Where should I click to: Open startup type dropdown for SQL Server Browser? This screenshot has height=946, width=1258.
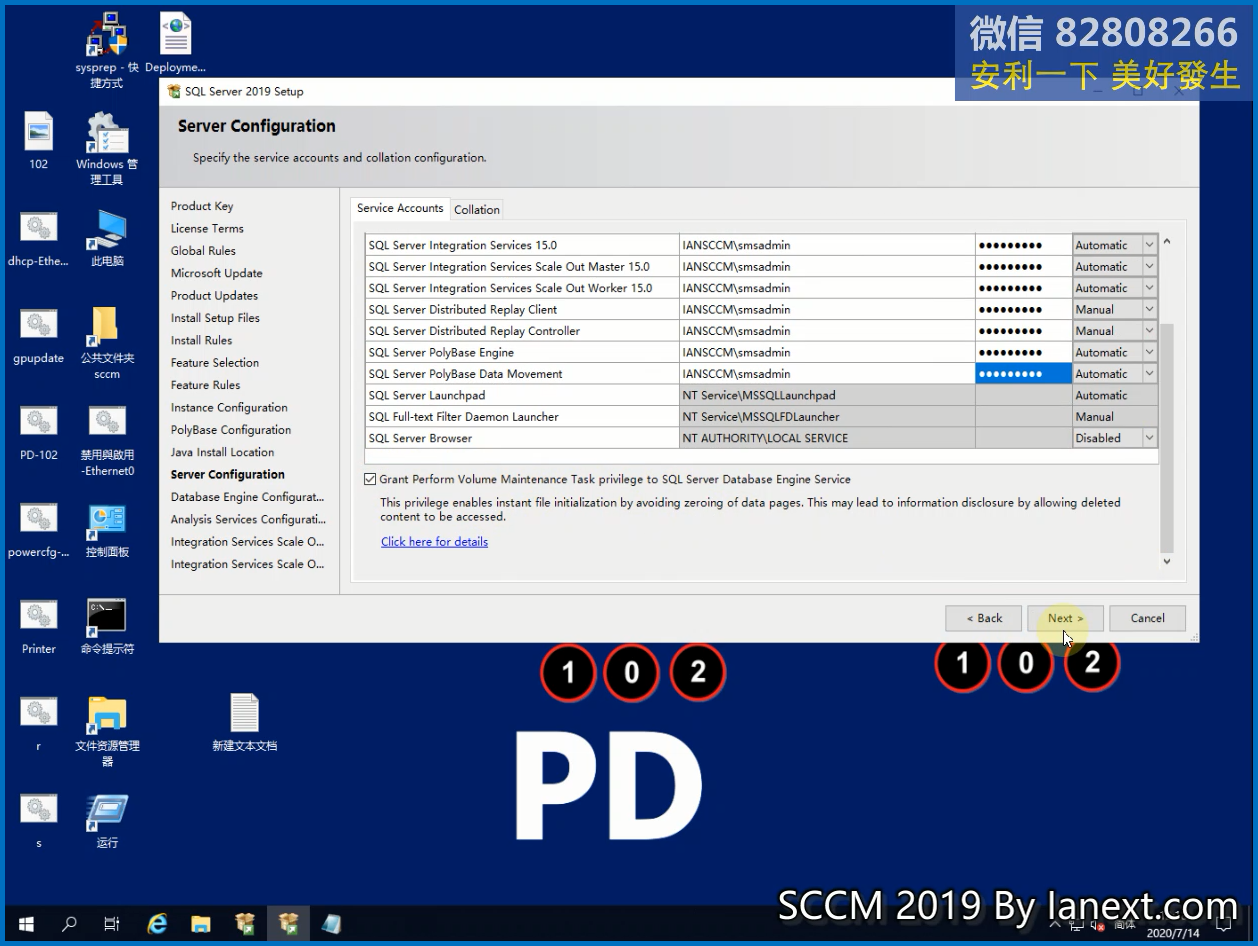pos(1149,438)
